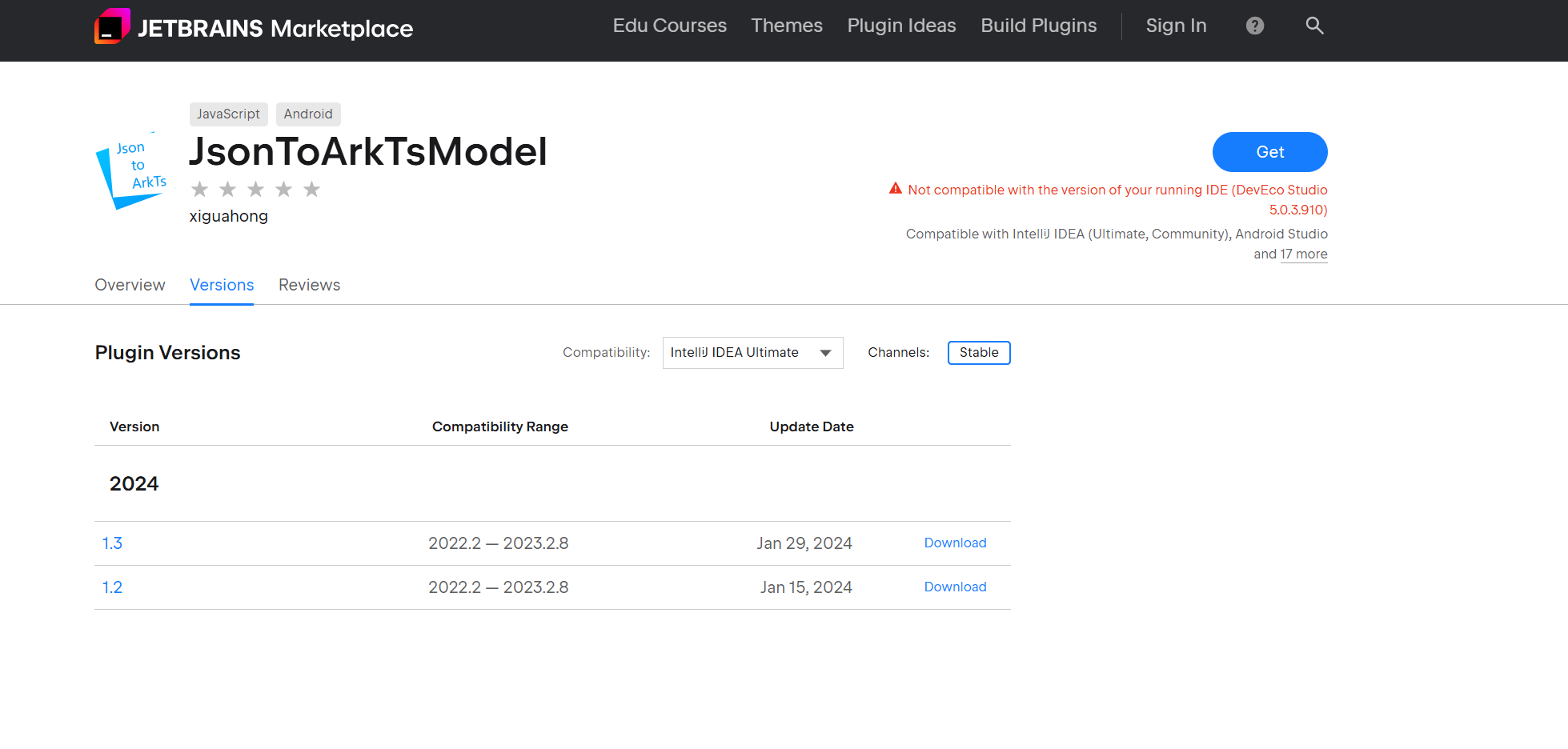Click the Version column header
Viewport: 1568px width, 749px height.
(134, 427)
